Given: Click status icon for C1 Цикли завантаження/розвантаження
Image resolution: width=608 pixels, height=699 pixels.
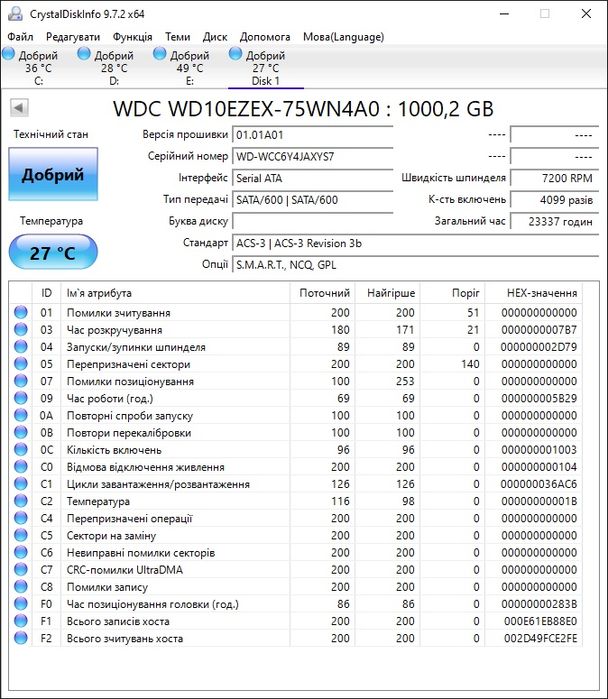Looking at the screenshot, I should point(21,484).
